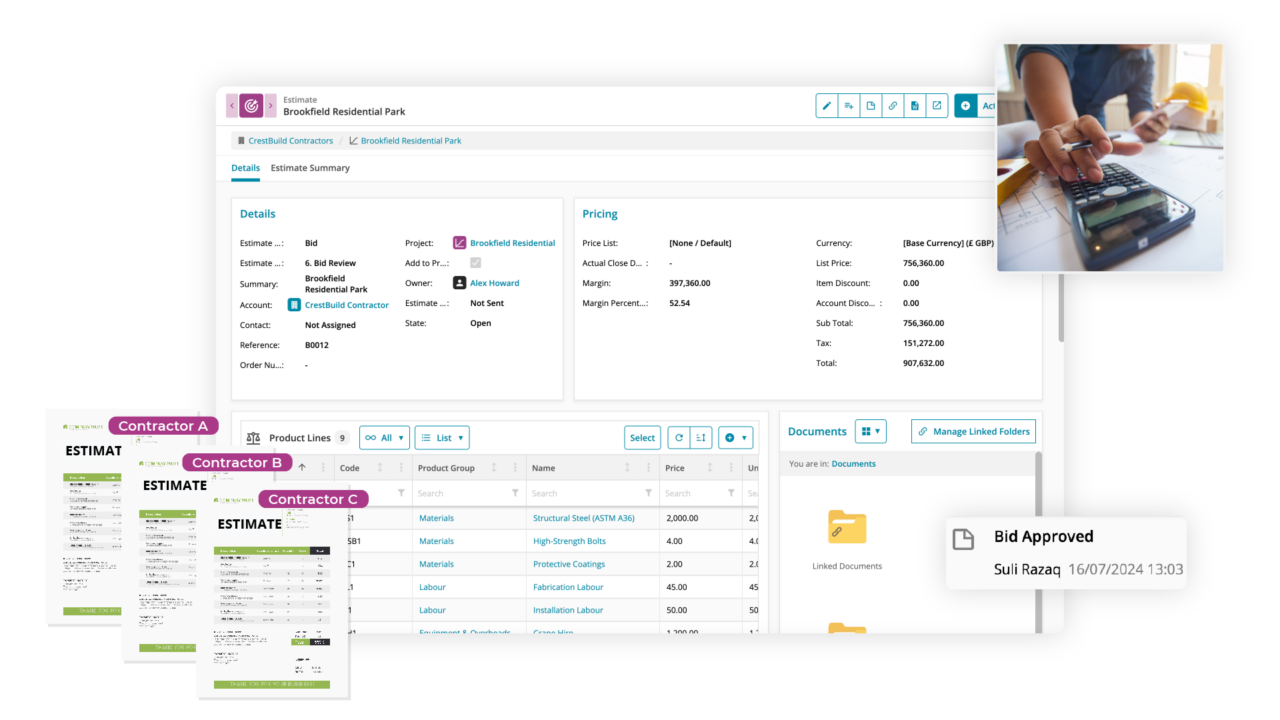Open CrestBuild Contractors breadcrumb link
1280x720 pixels.
click(x=291, y=141)
